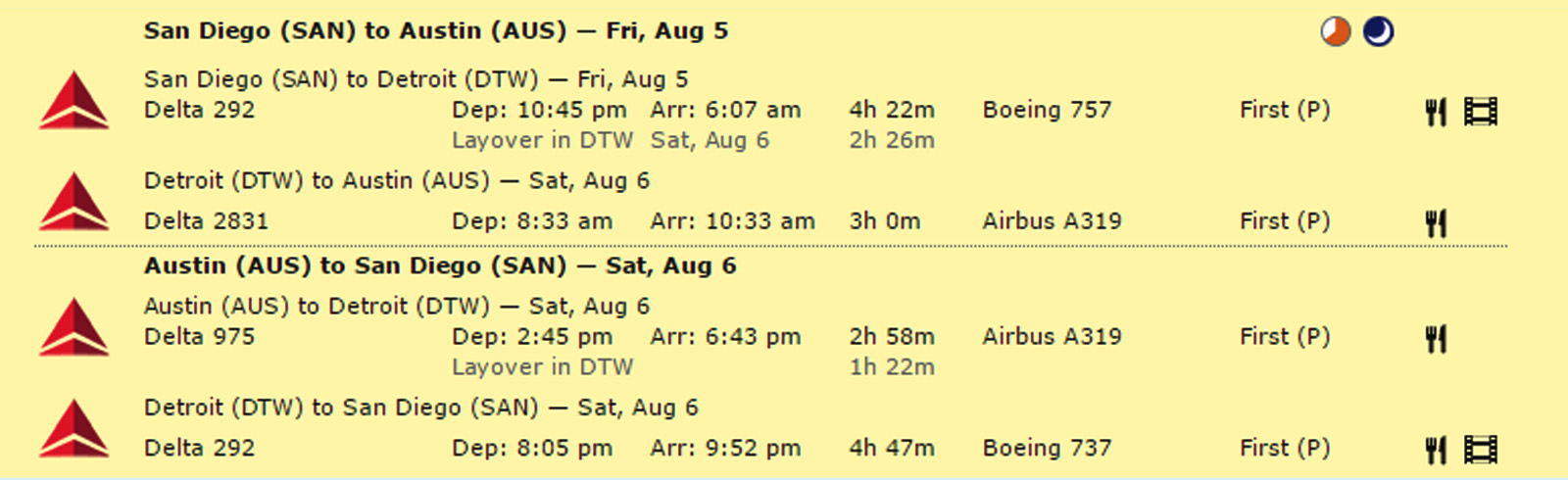Viewport: 1568px width, 480px height.
Task: Click the Boeing 757 aircraft label
Action: [1047, 110]
